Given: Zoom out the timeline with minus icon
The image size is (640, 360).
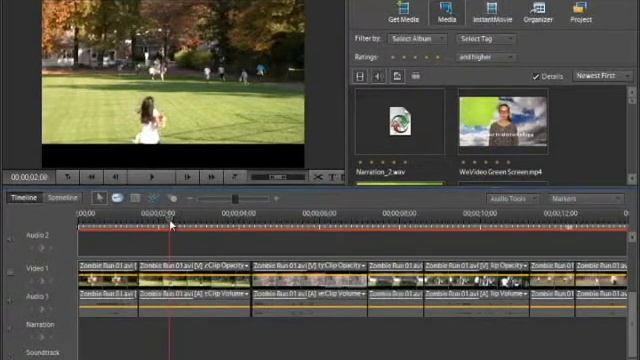Looking at the screenshot, I should coord(190,198).
